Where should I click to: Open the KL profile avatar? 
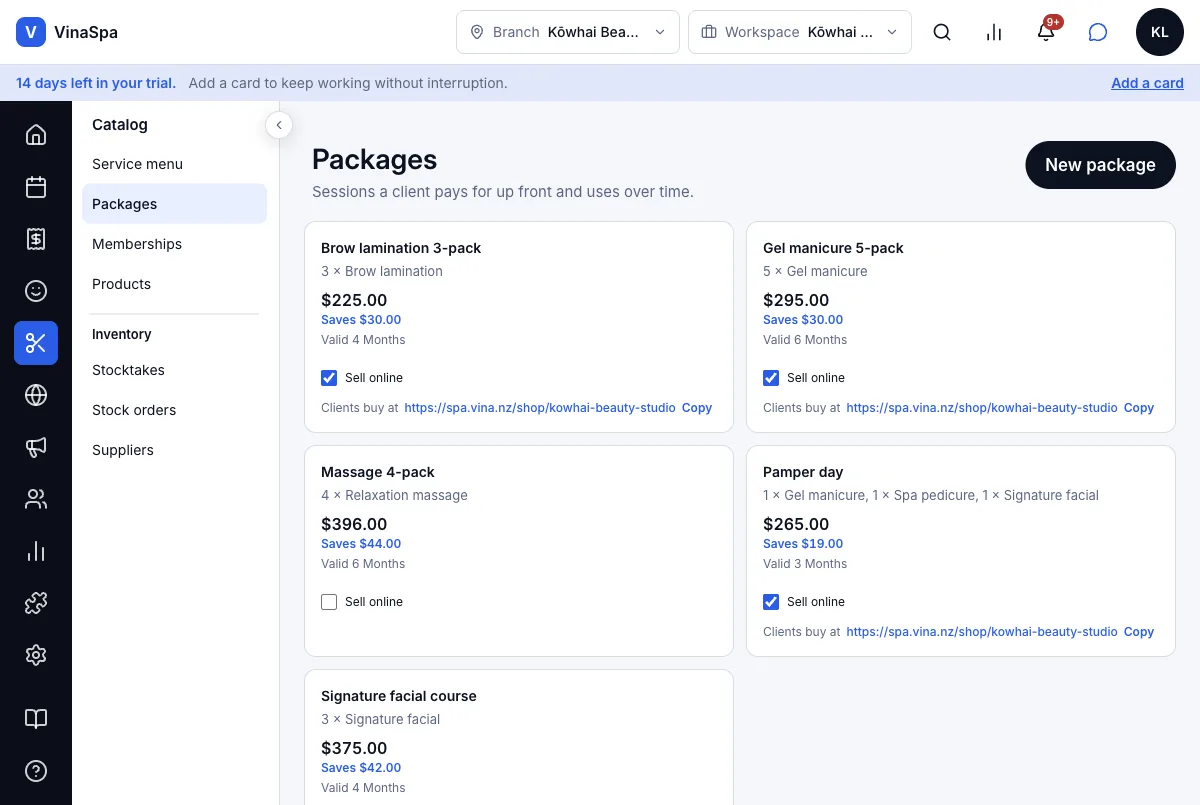[1160, 32]
